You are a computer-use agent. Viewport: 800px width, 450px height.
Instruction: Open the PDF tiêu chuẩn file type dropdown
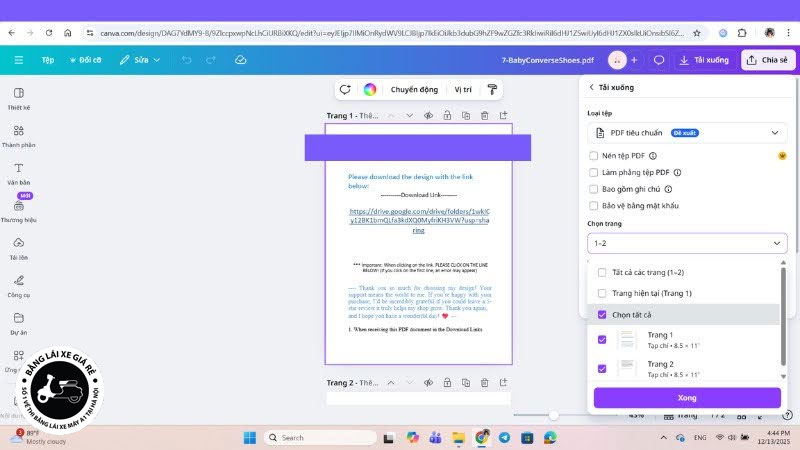point(687,132)
